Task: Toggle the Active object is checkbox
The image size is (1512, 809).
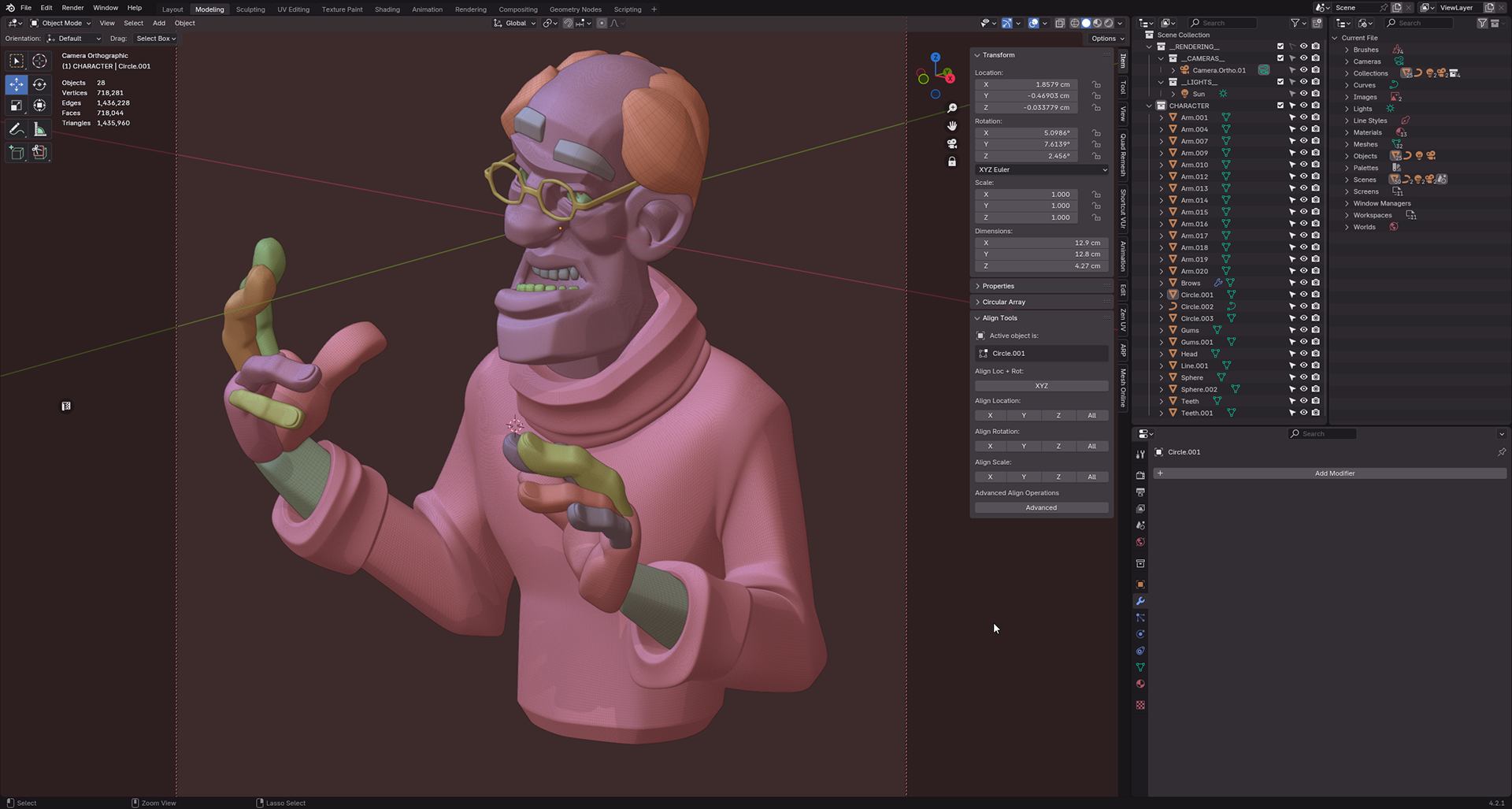Action: pos(981,336)
